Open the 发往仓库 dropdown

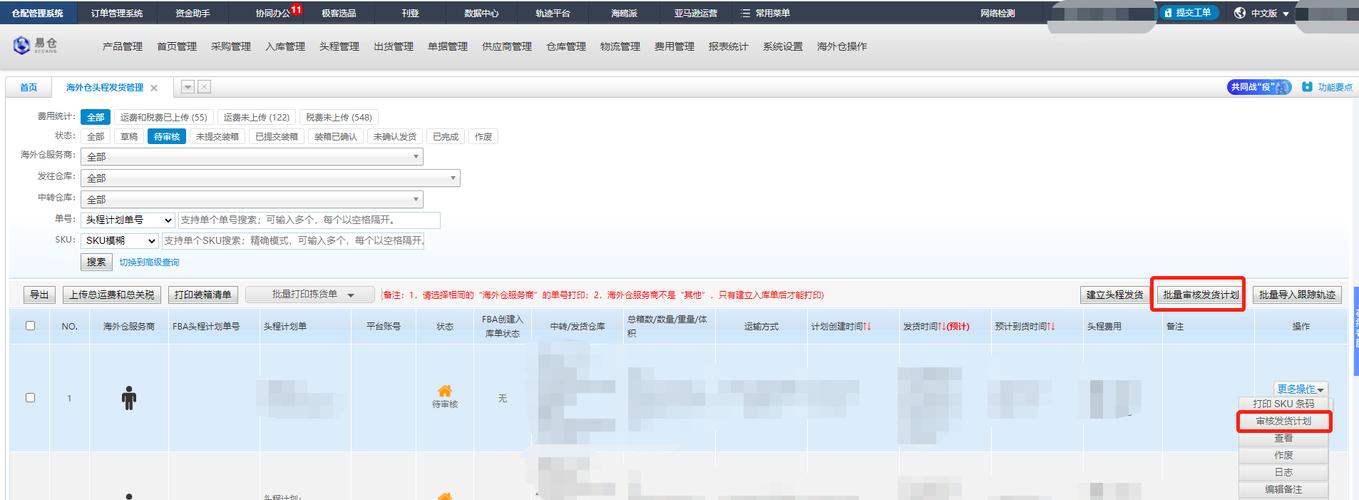coord(271,178)
